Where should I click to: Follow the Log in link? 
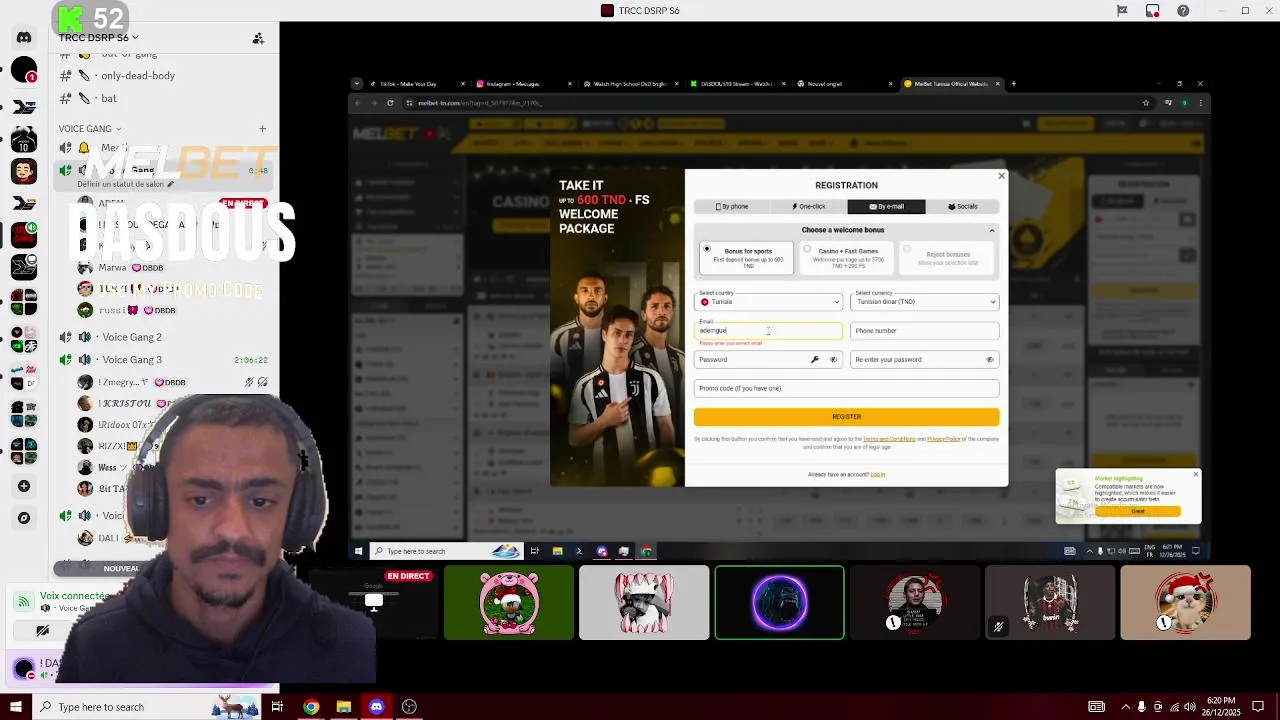click(878, 474)
